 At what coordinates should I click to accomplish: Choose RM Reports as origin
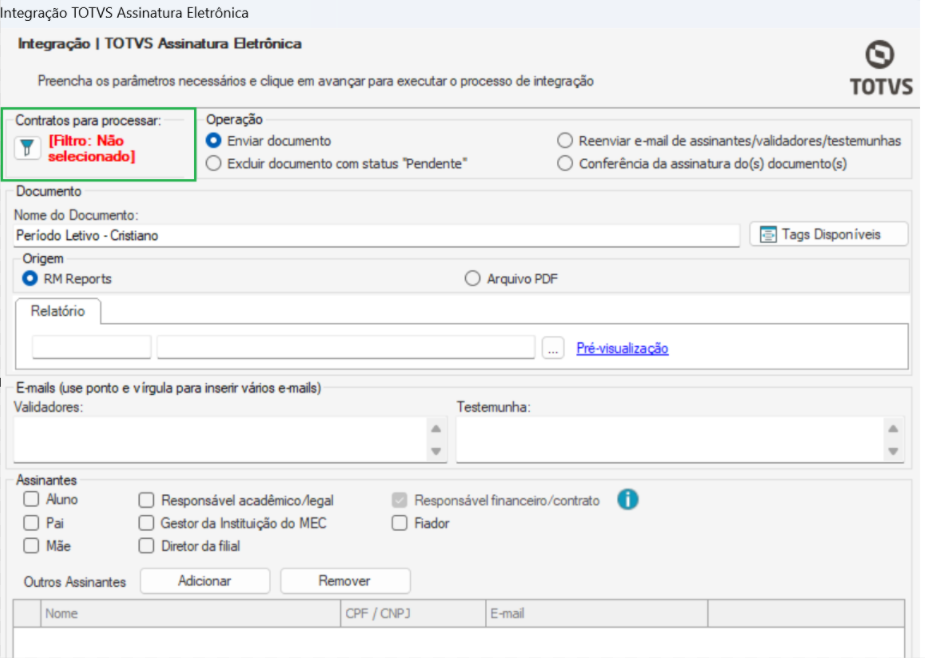(29, 279)
